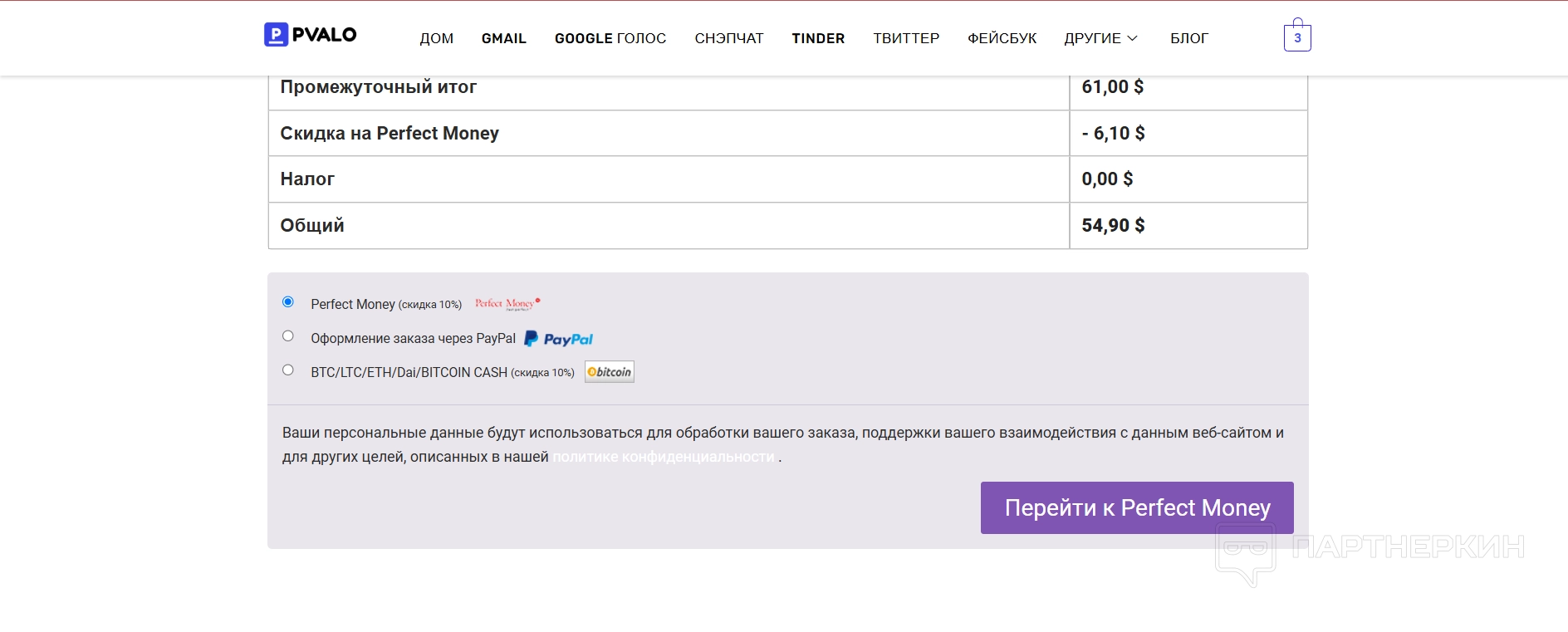The width and height of the screenshot is (1568, 632).
Task: Open the политике конфиденциальности link
Action: (x=664, y=457)
